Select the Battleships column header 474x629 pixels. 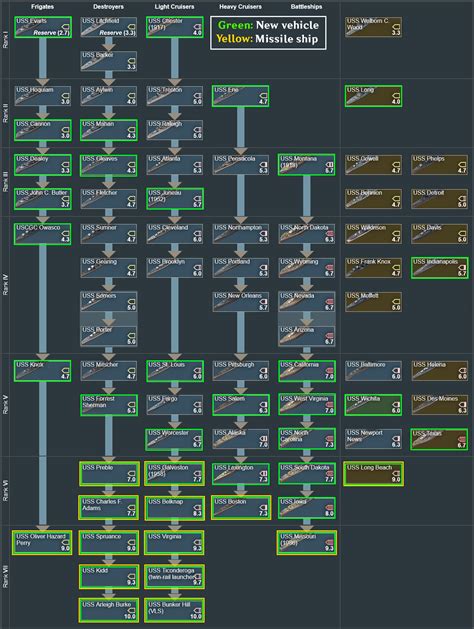[x=306, y=6]
